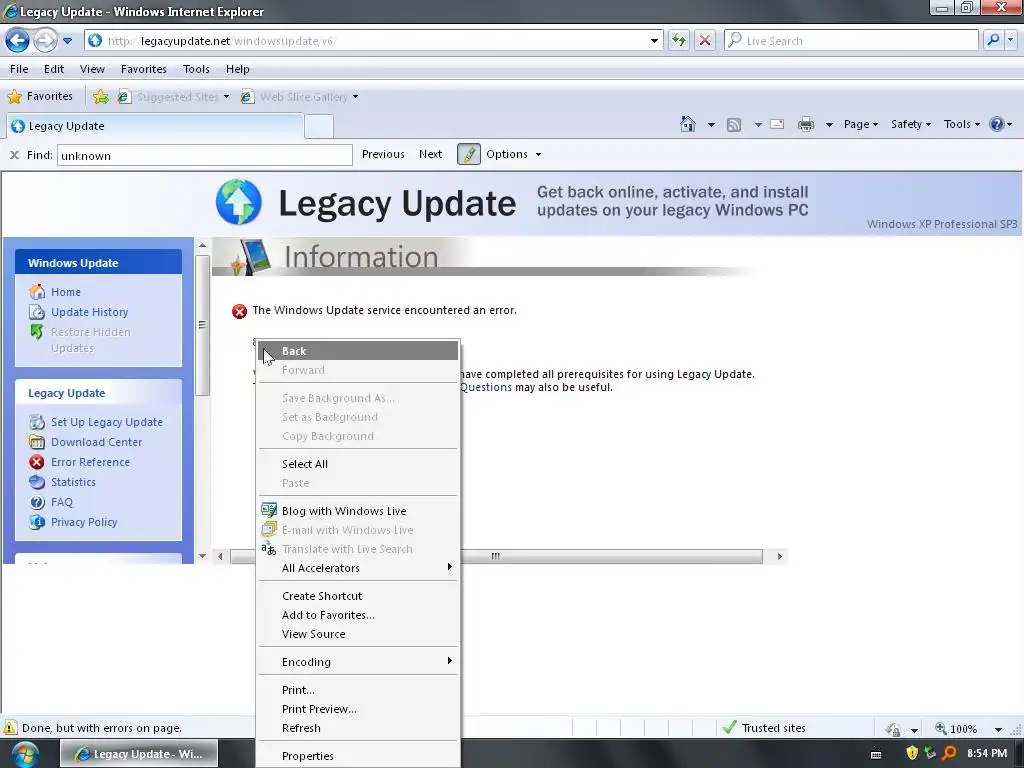The image size is (1024, 768).
Task: Click the Refresh page icon
Action: pyautogui.click(x=679, y=40)
